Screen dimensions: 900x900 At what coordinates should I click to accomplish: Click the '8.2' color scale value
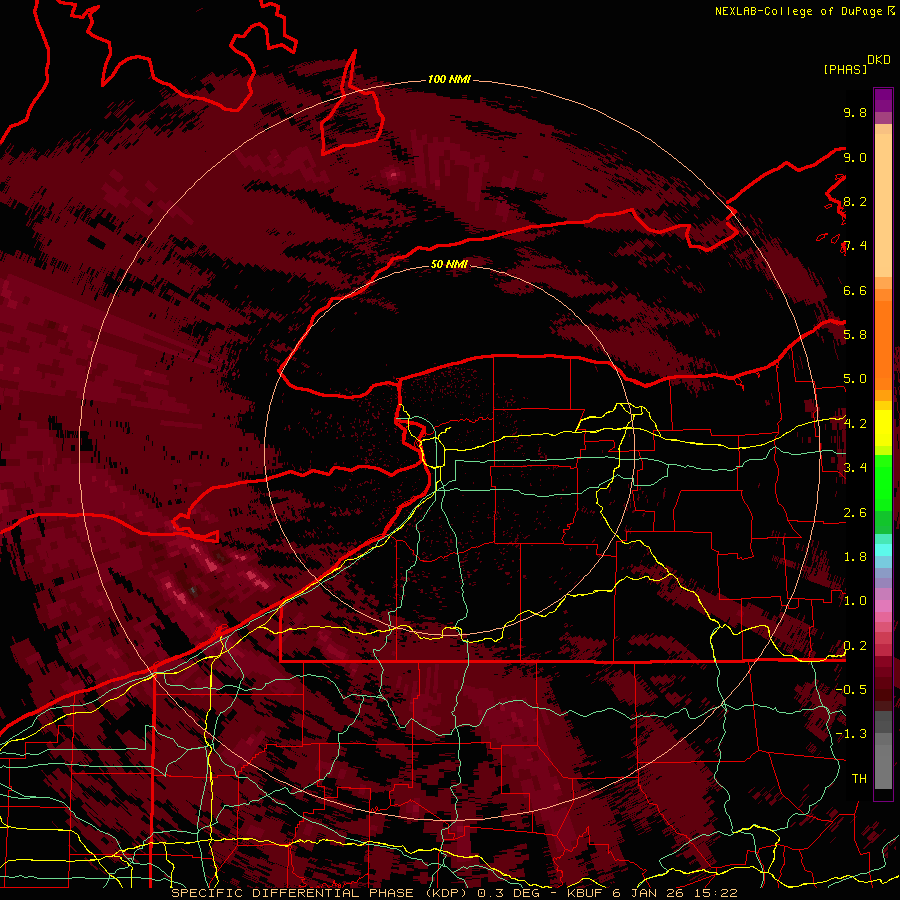[x=855, y=201]
